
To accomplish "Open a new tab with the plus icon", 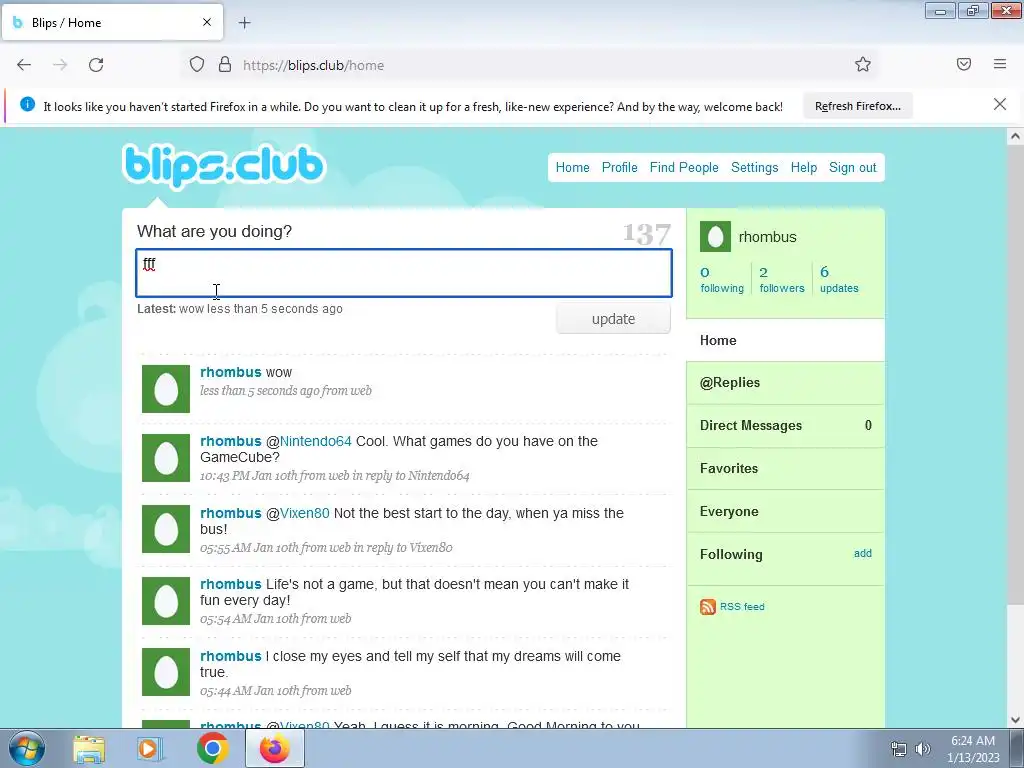I will click(x=244, y=23).
